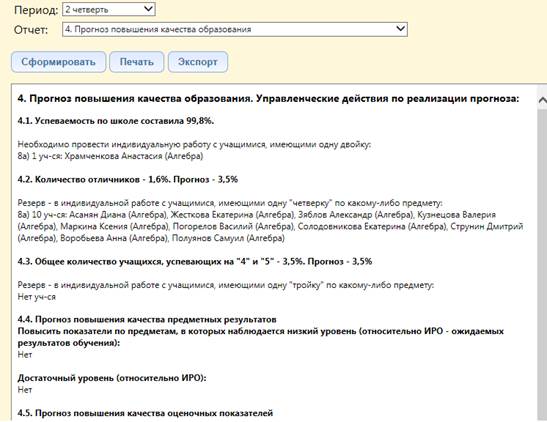Open the Период dropdown showing 2 четверть
This screenshot has height=422, width=547.
coord(108,9)
